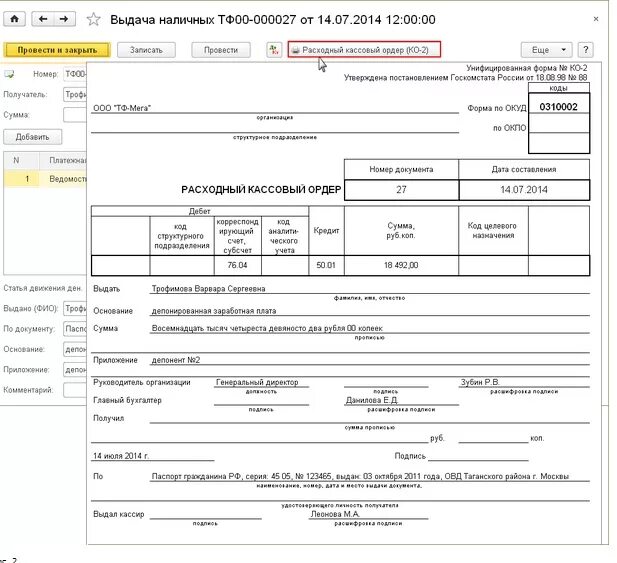The height and width of the screenshot is (563, 617).
Task: Navigate back with left arrow
Action: tap(43, 19)
